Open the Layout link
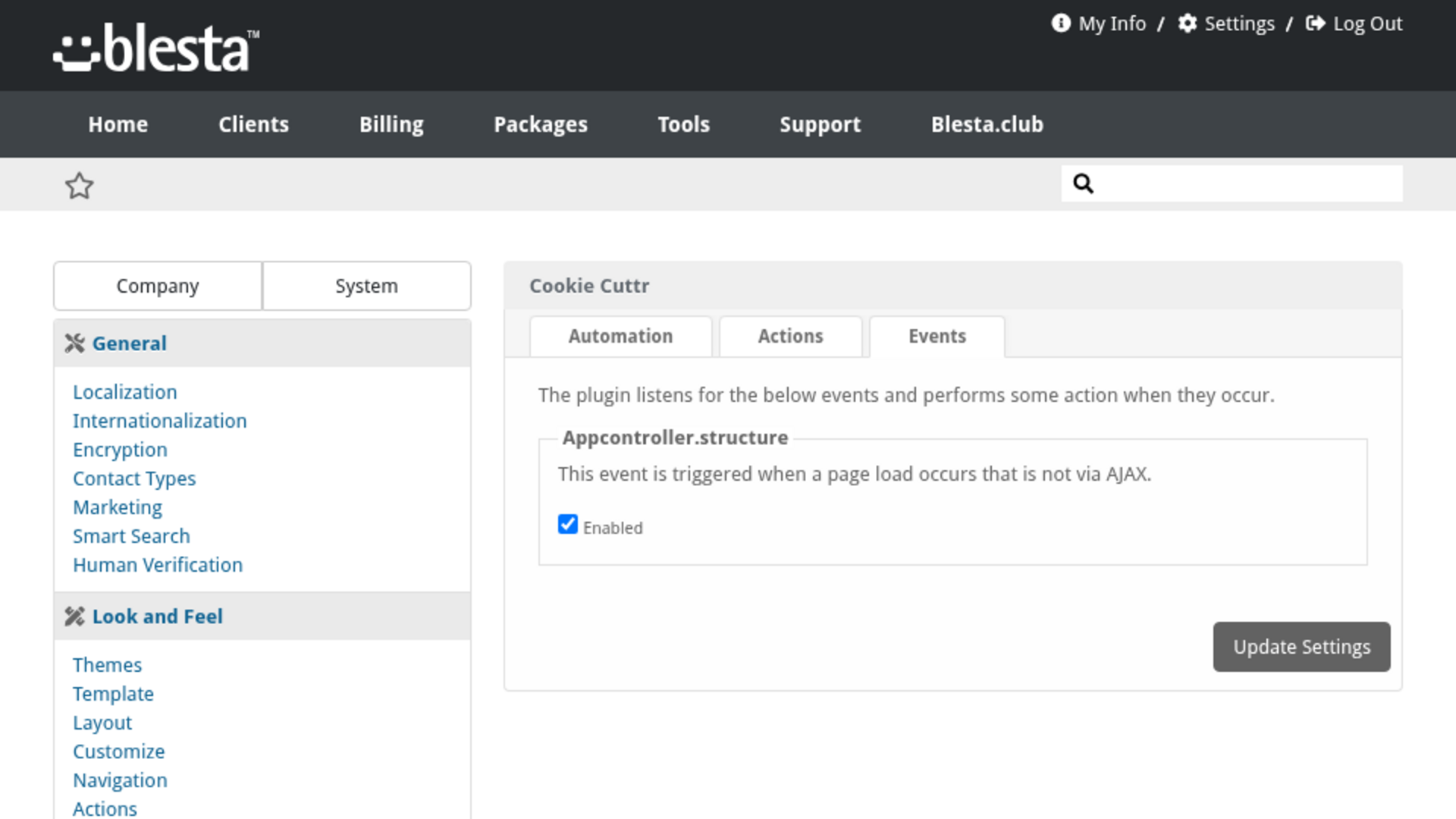Viewport: 1456px width, 819px height. pos(102,723)
